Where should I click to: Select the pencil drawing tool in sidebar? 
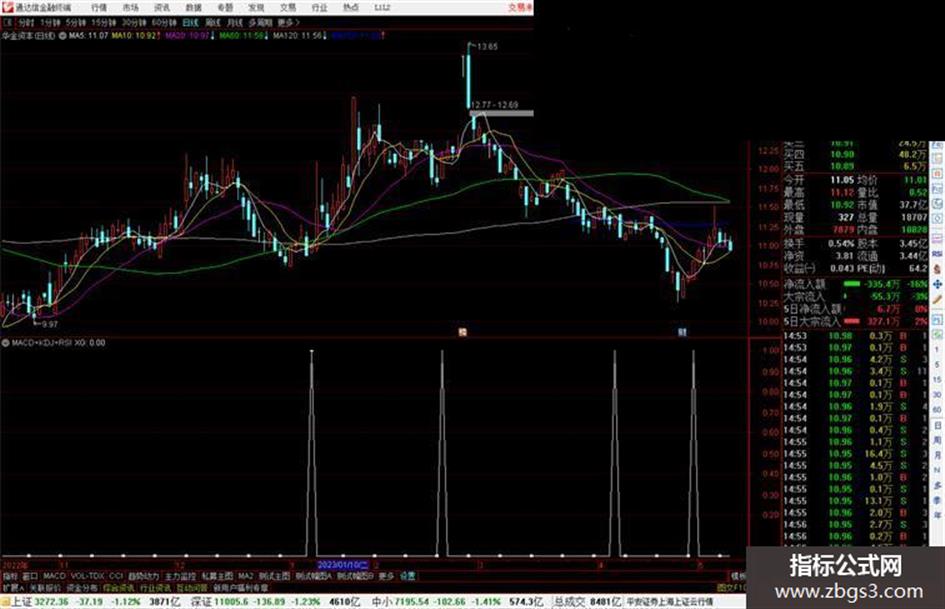pos(937,300)
